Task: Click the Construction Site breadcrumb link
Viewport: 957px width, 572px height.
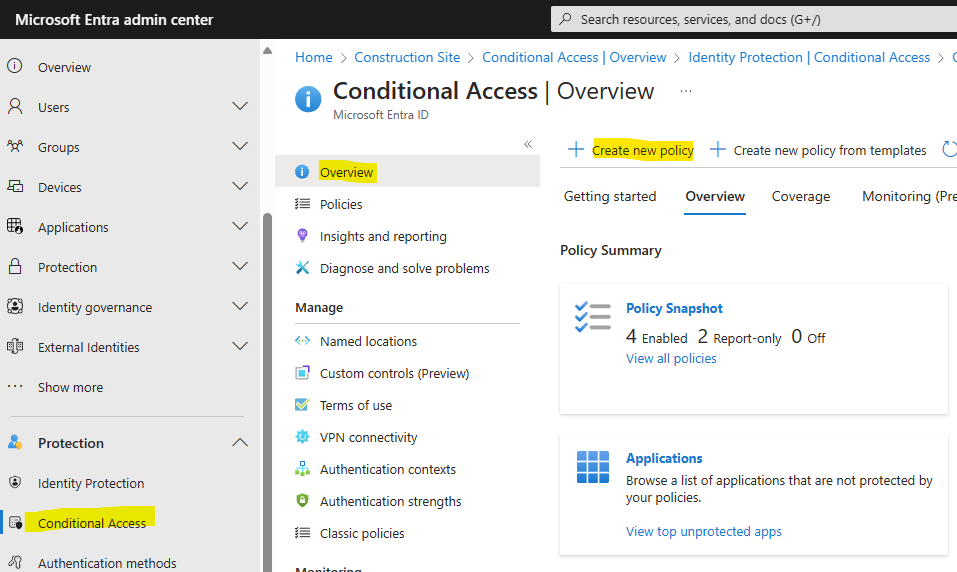Action: 407,57
